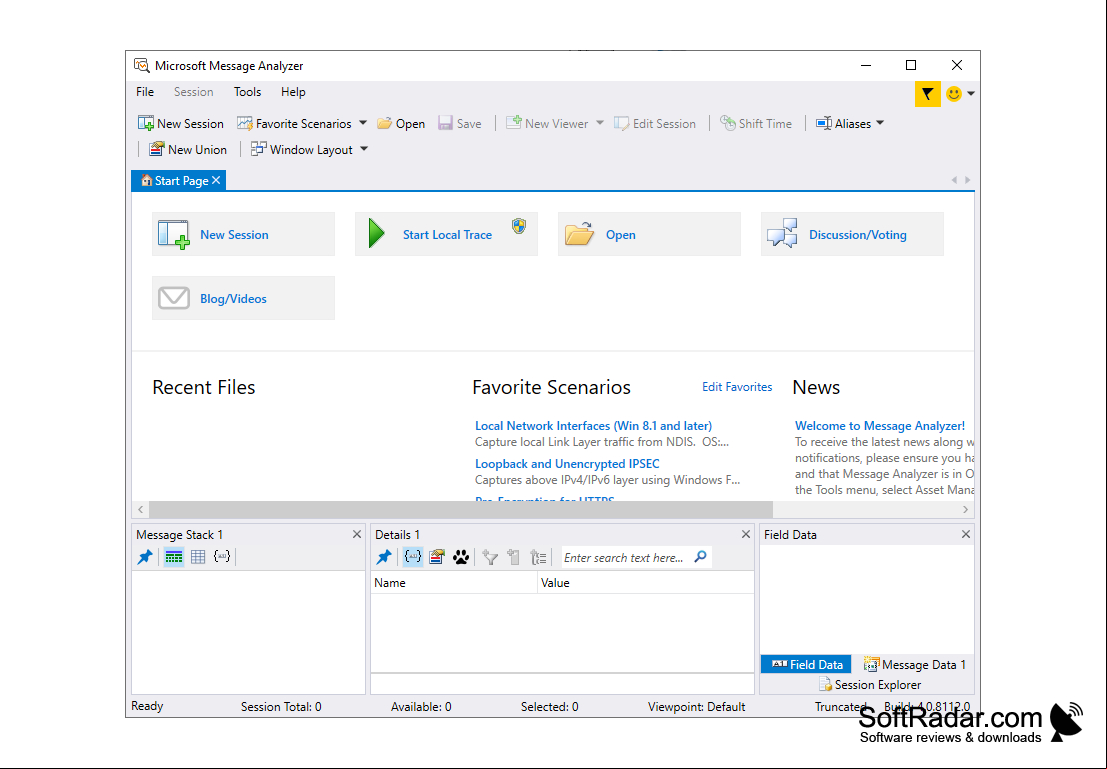Screen dimensions: 1107x769
Task: Open Loopback and Unencrypted IPSEC scenario link
Action: coord(567,464)
